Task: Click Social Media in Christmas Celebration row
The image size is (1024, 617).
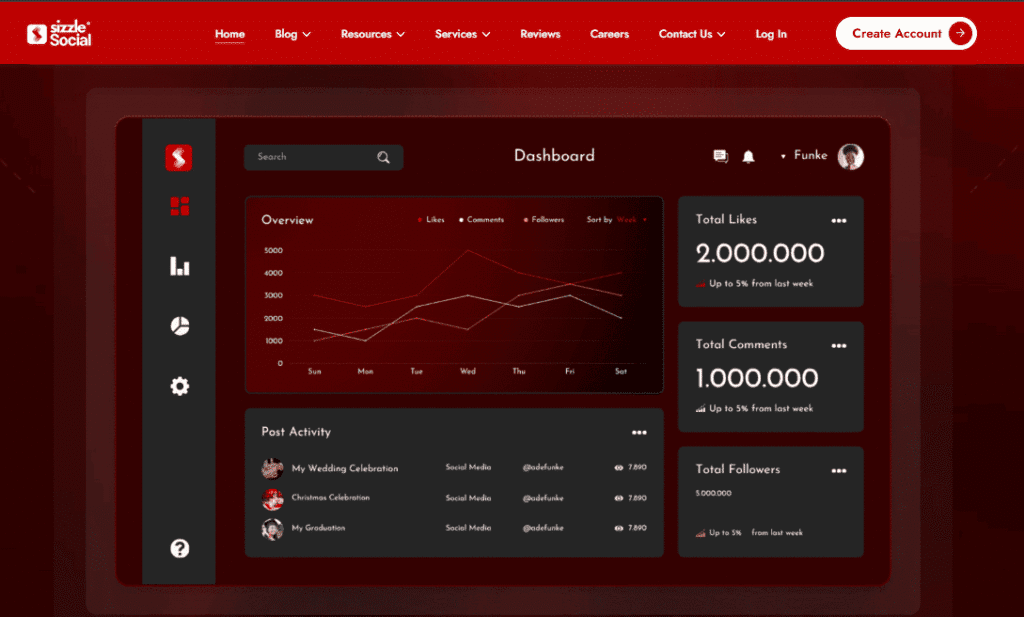Action: [x=468, y=498]
